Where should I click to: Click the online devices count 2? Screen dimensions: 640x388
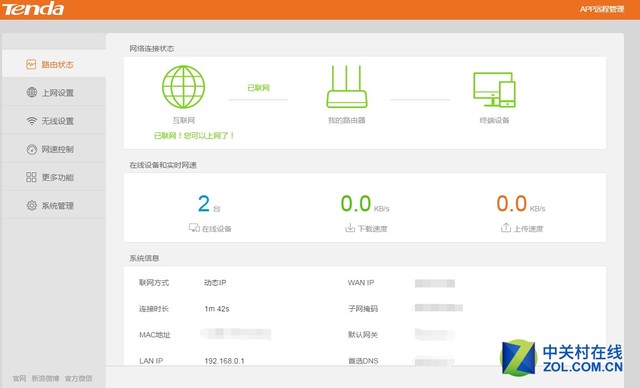point(204,204)
